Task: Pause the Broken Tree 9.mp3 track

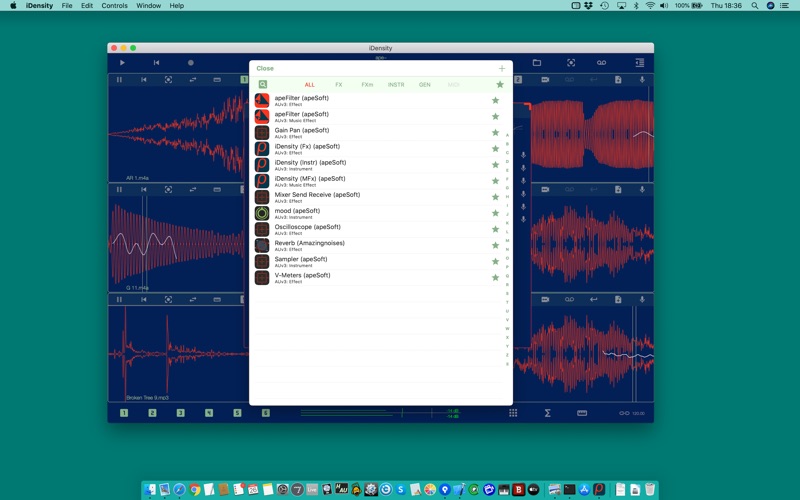Action: tap(119, 299)
